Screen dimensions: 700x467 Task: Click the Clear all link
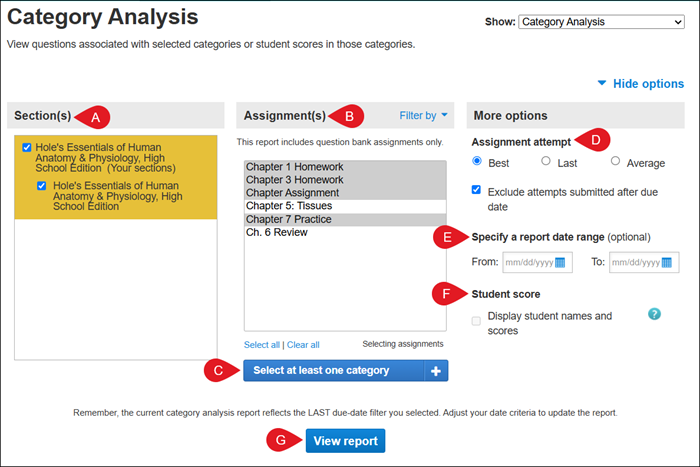(303, 345)
